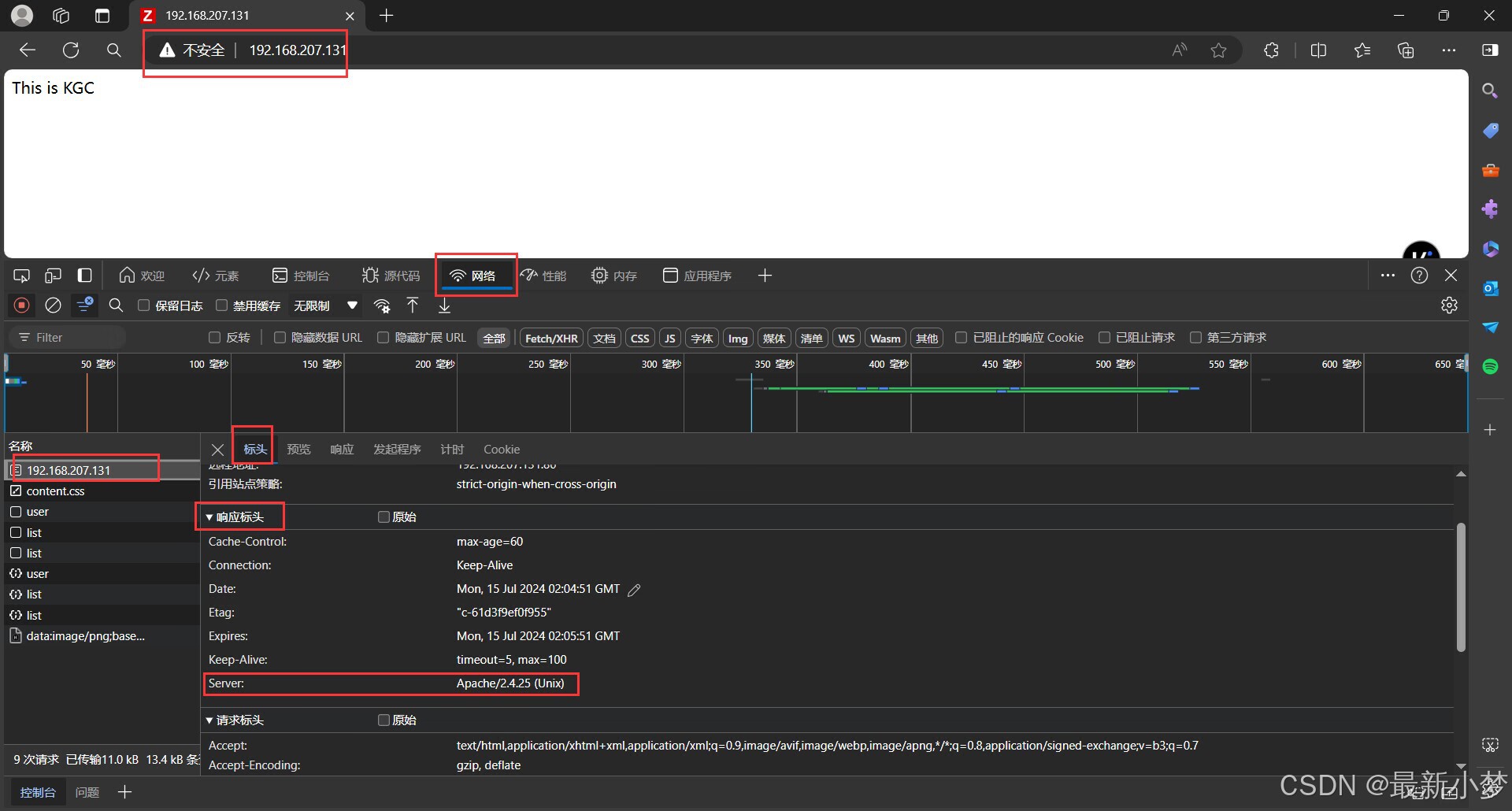Check the 隐藏扩展 URL checkbox
1512x811 pixels.
coord(384,338)
